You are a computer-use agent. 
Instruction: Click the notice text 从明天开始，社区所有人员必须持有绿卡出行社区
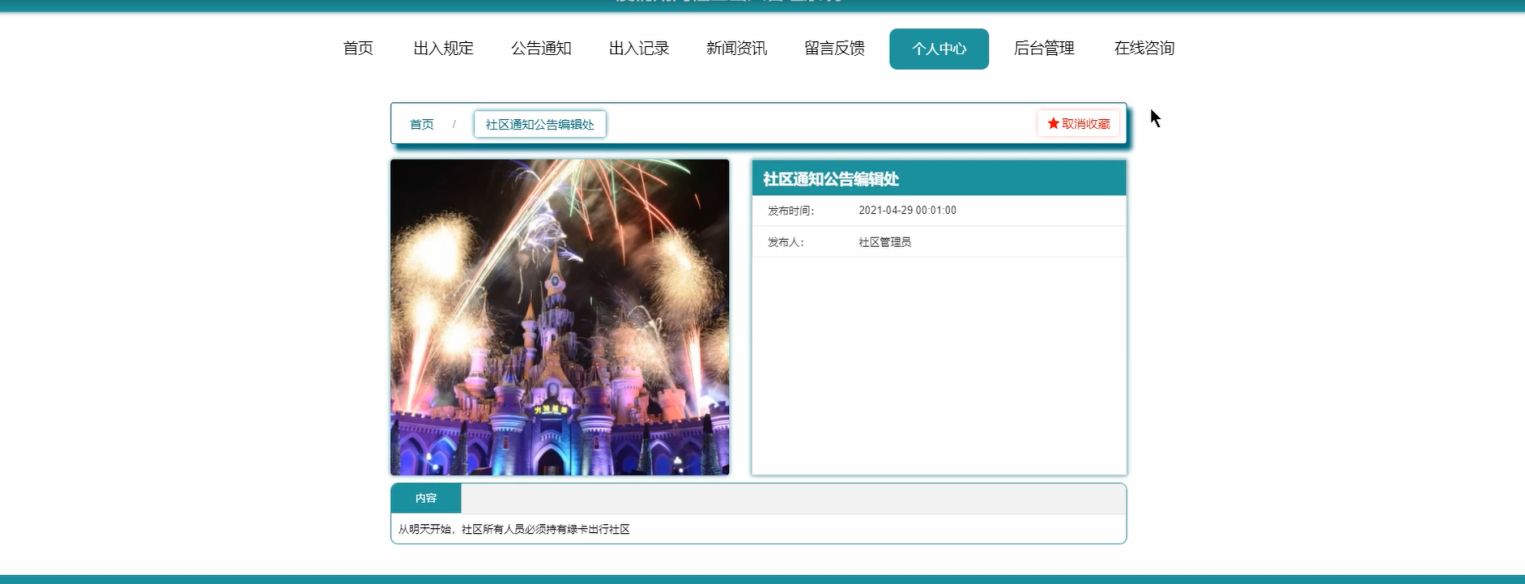514,529
